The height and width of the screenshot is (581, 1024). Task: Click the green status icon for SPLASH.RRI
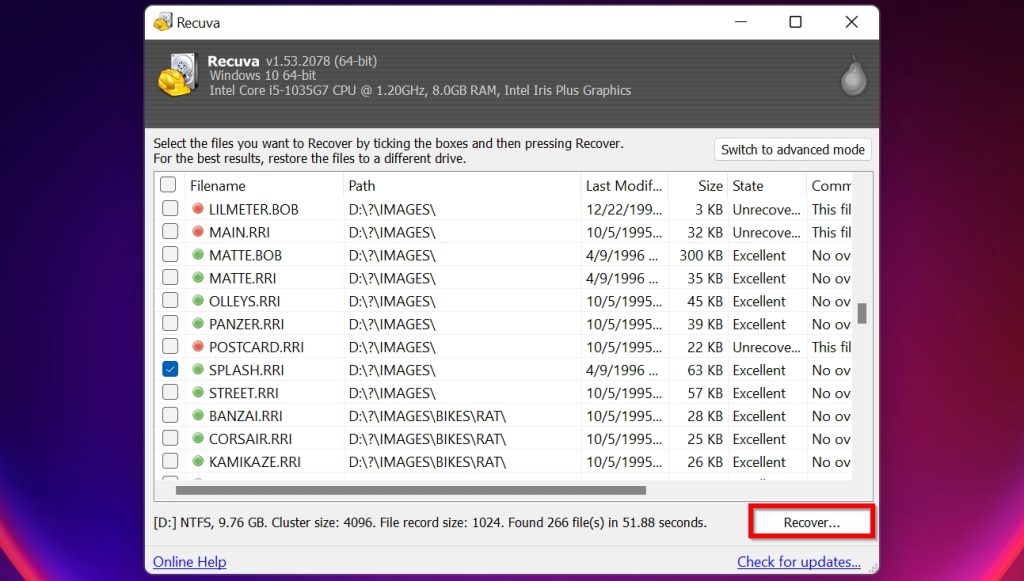pos(198,370)
